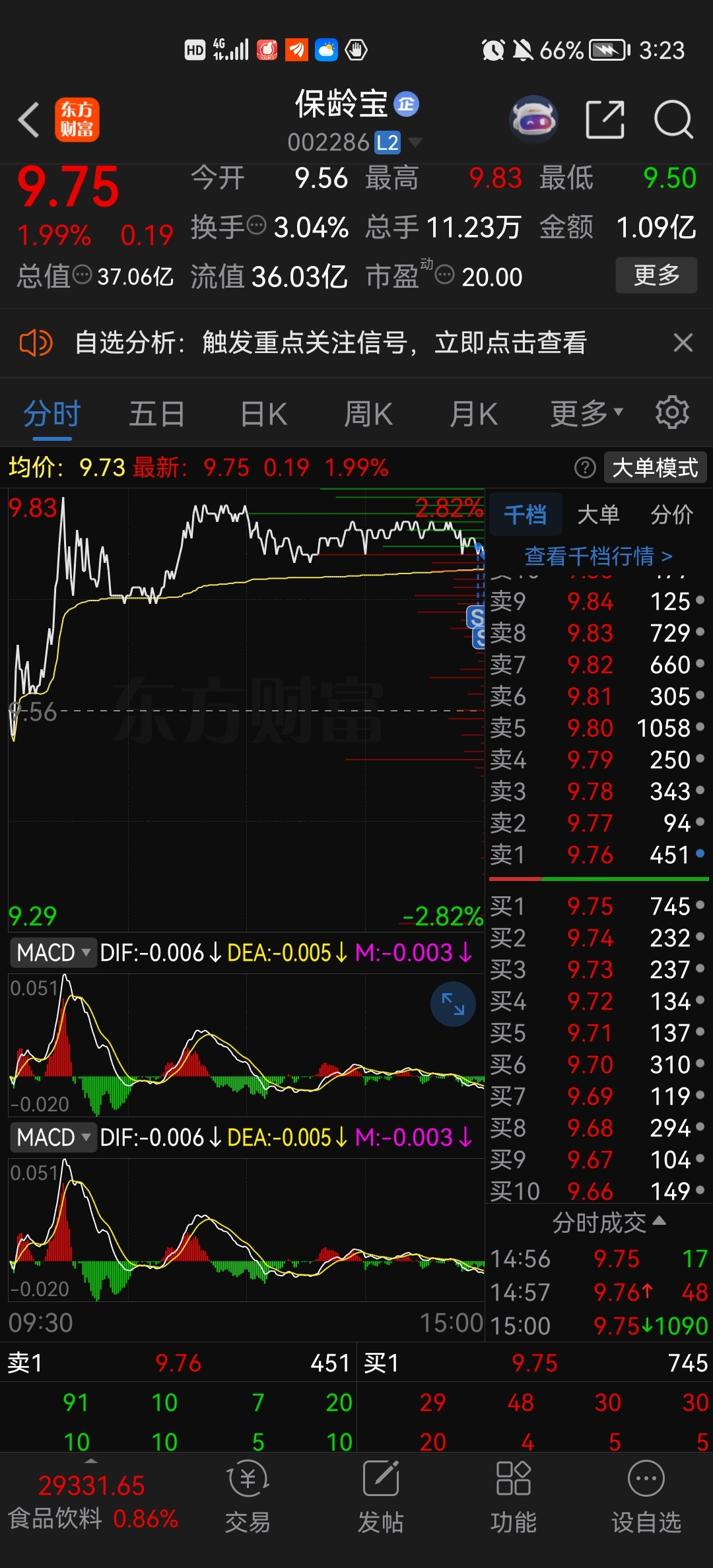Tap the 更多 quote details button
The image size is (713, 1568).
point(656,275)
